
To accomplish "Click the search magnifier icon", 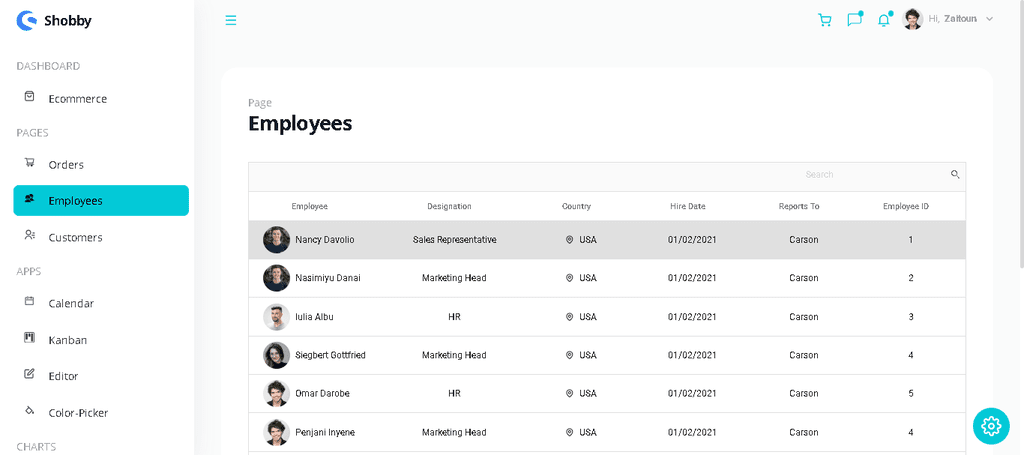I will tap(955, 174).
